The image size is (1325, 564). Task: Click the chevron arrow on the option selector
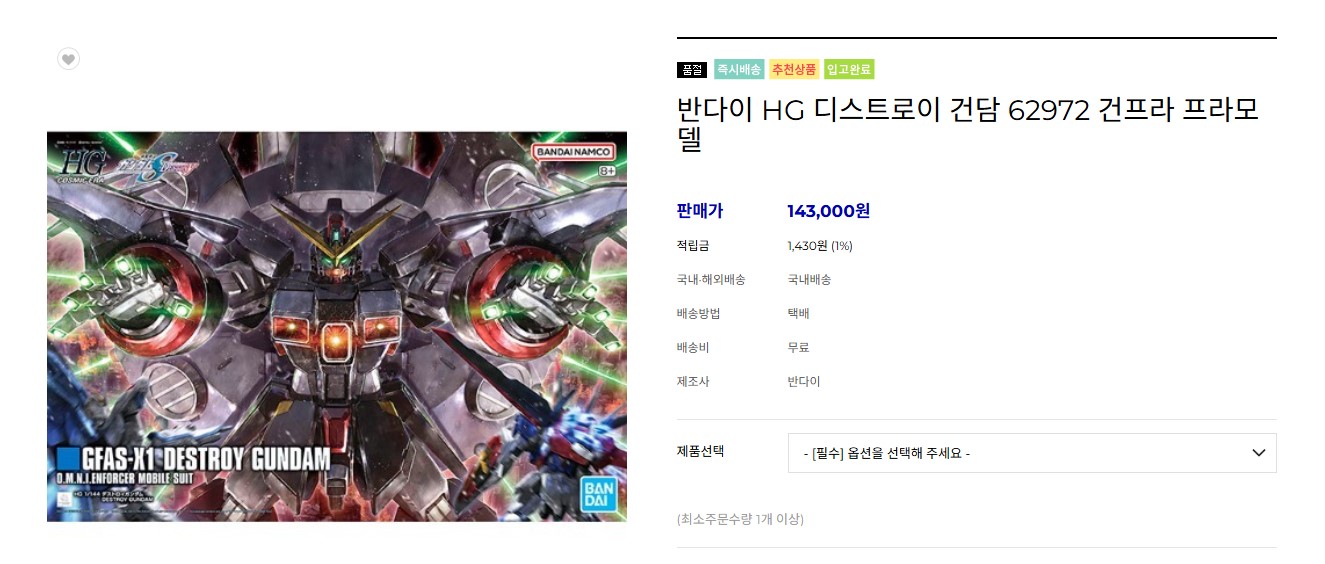(1259, 453)
